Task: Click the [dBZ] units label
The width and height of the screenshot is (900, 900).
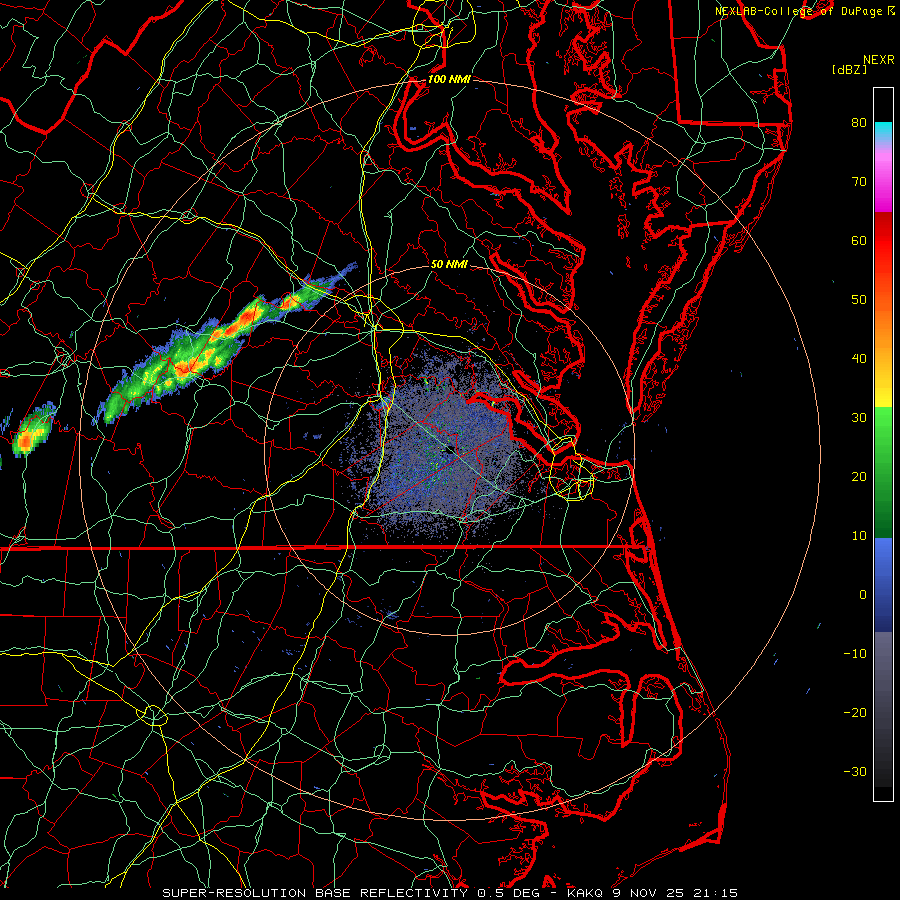Action: [849, 70]
